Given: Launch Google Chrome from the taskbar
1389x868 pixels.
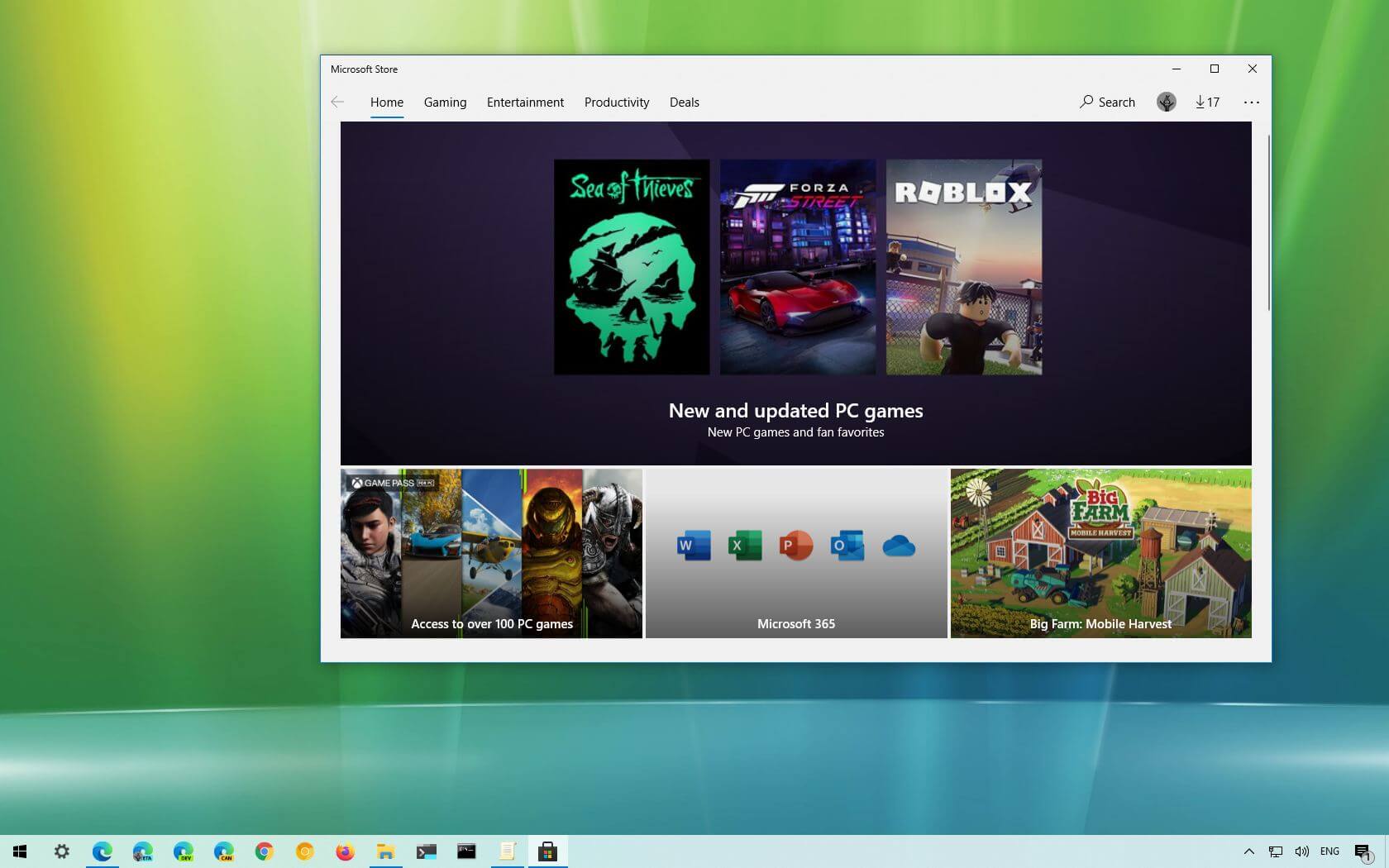Looking at the screenshot, I should click(264, 851).
